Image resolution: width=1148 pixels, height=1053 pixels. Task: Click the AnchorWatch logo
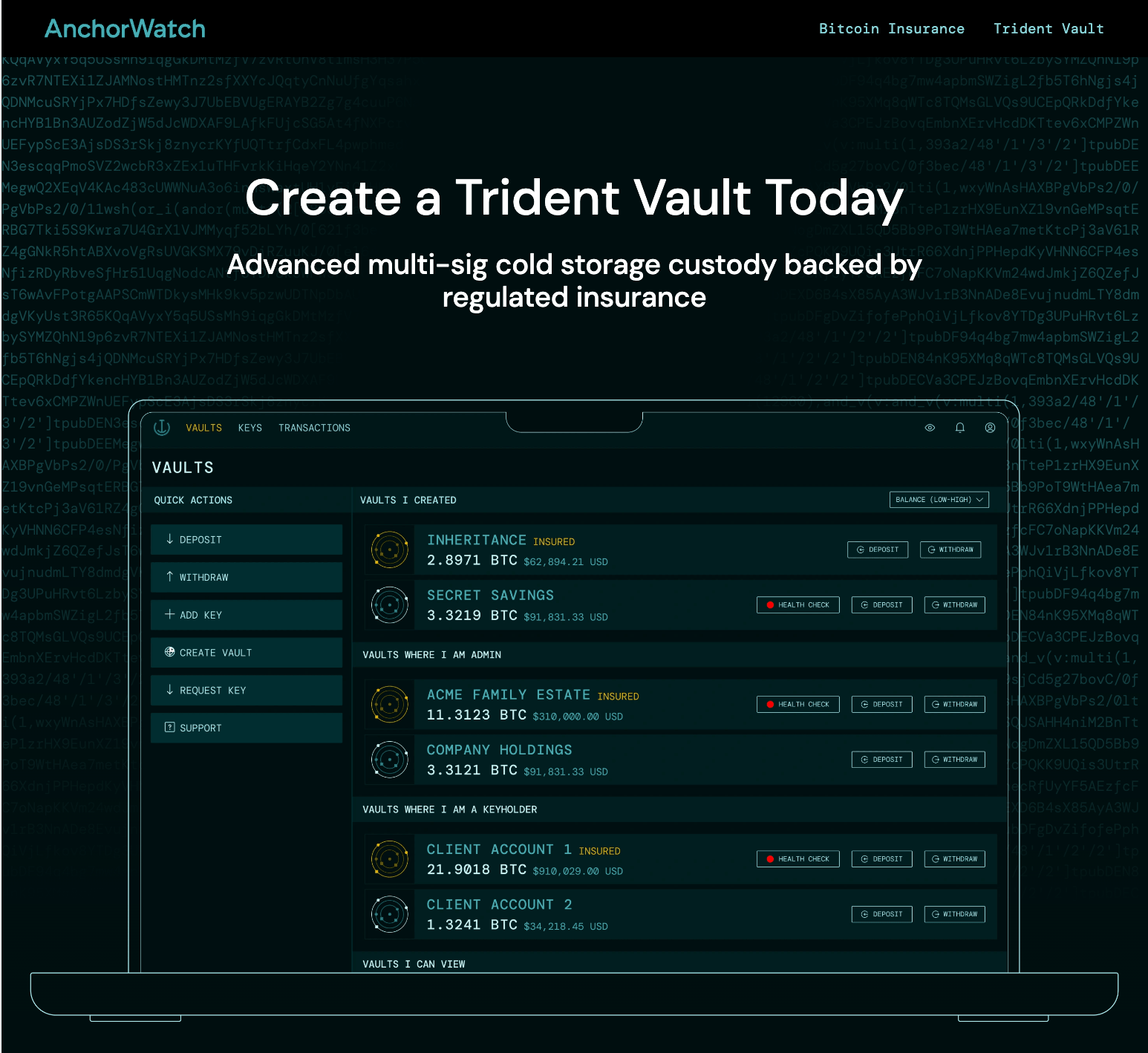tap(125, 29)
